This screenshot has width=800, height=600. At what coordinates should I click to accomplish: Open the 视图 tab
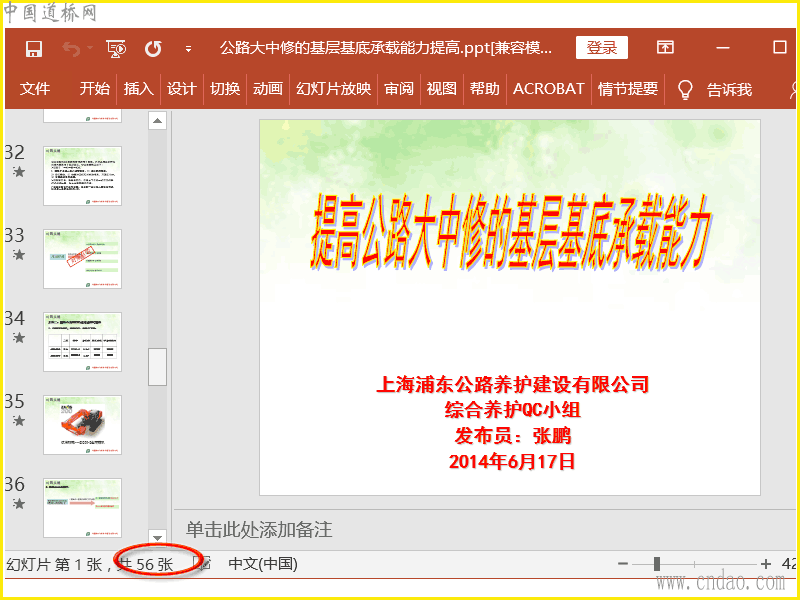441,89
